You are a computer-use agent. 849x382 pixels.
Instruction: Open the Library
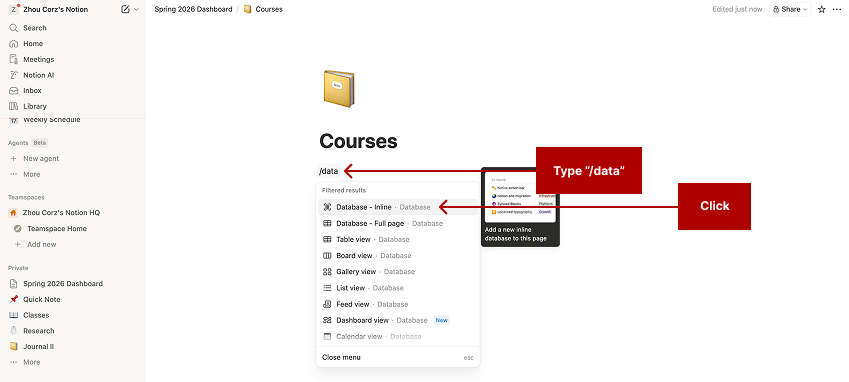(73, 106)
